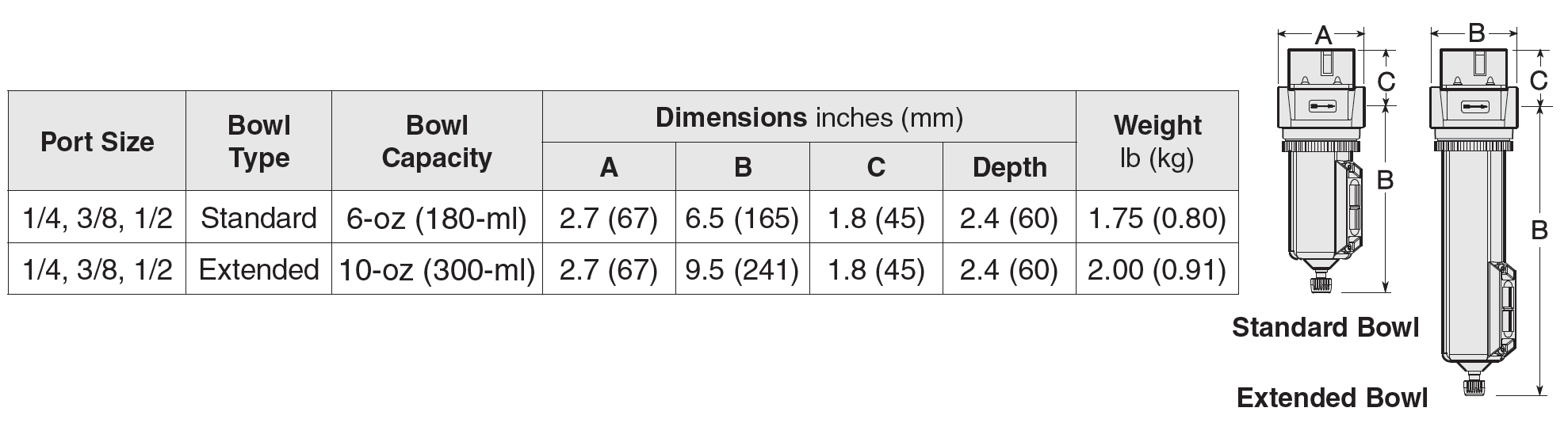Select the 9.5 (241) dimension cell
Image resolution: width=1568 pixels, height=423 pixels.
coord(742,269)
